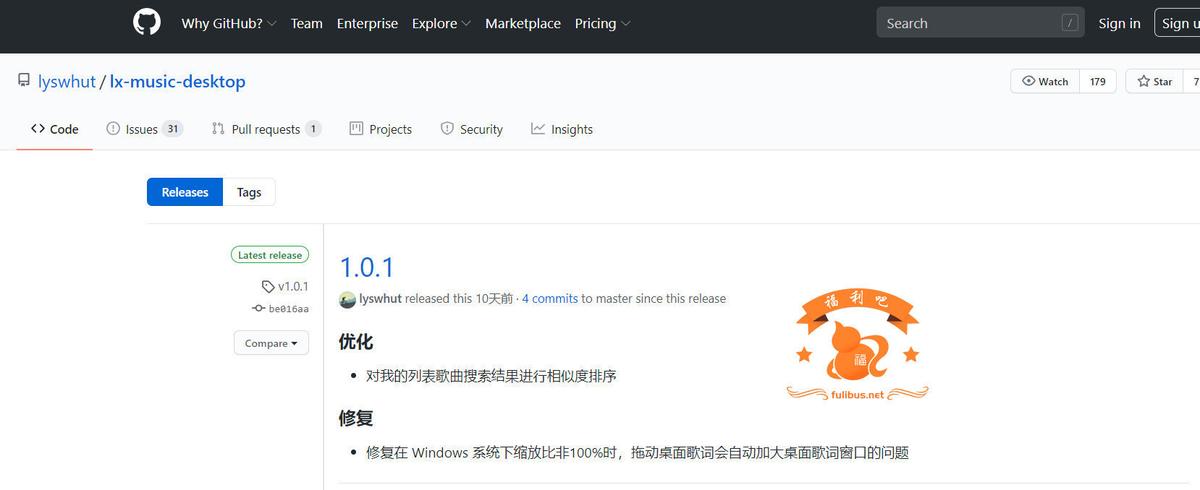Viewport: 1200px width, 490px height.
Task: Expand the Pricing dropdown
Action: point(603,23)
